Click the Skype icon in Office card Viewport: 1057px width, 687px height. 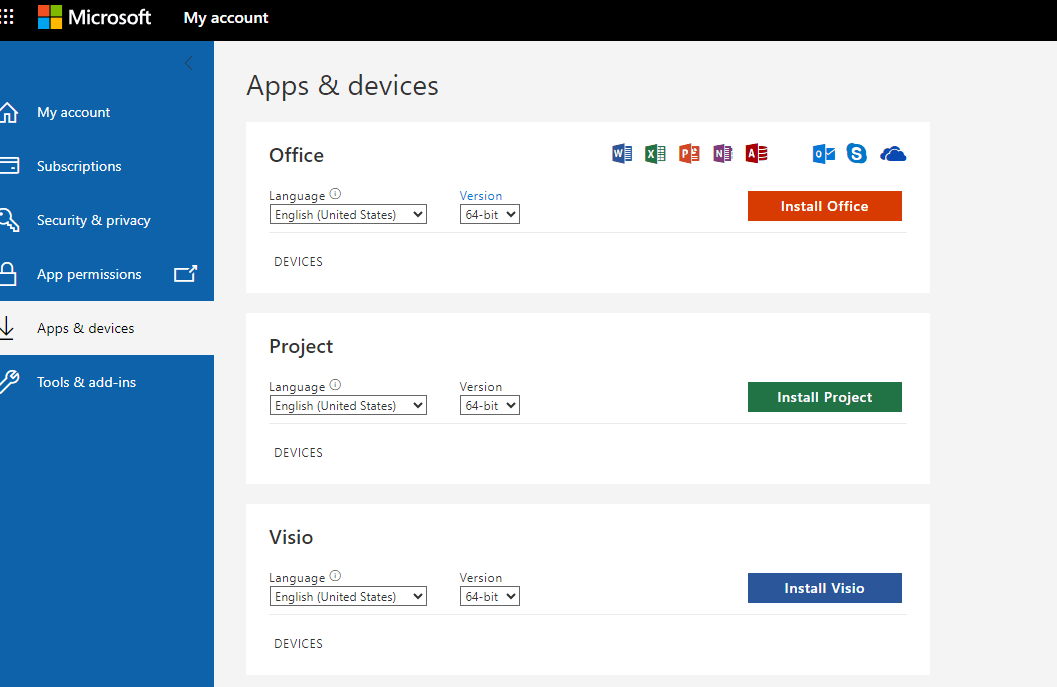point(857,154)
